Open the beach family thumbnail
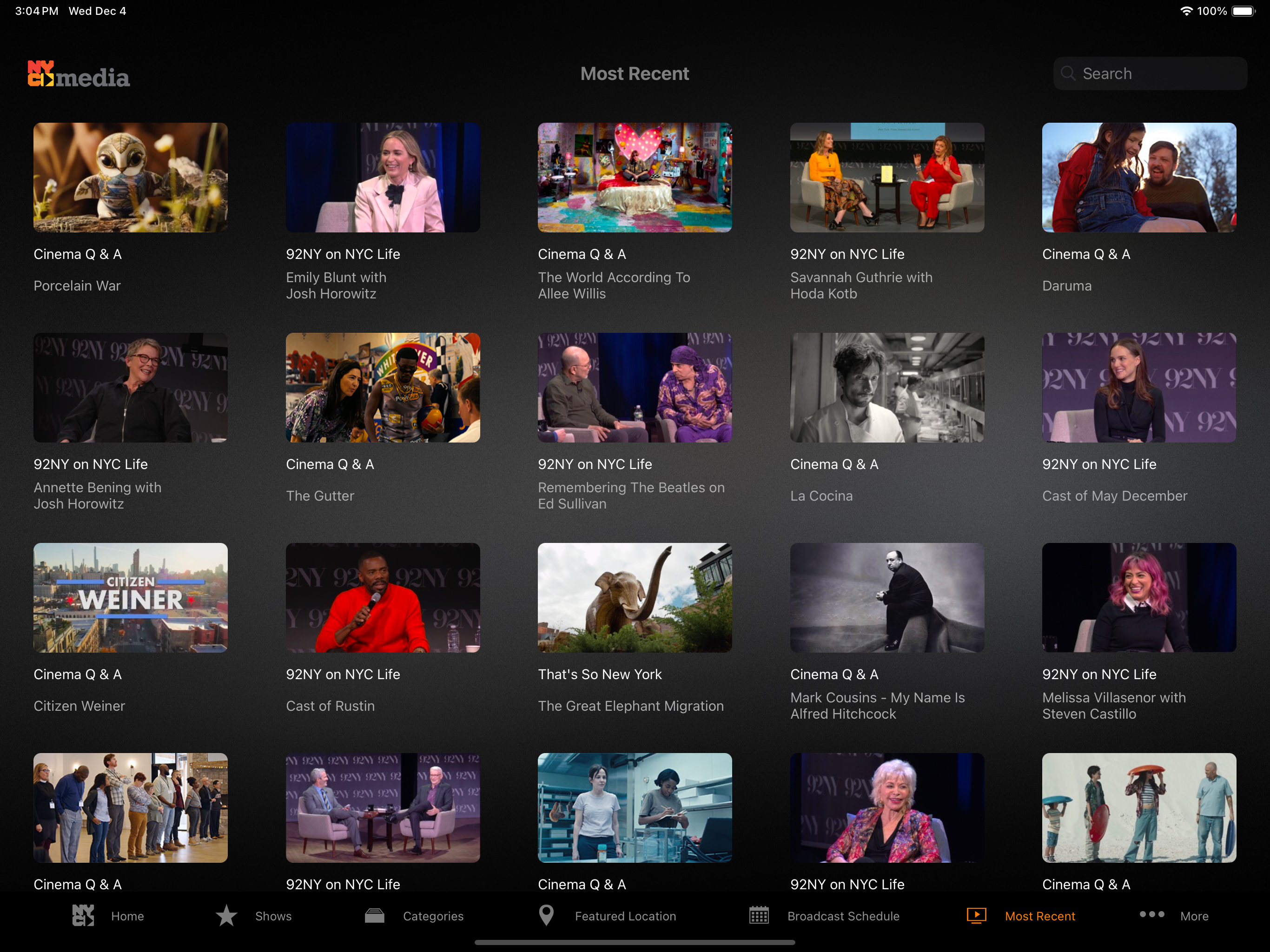This screenshot has height=952, width=1270. (x=1139, y=808)
